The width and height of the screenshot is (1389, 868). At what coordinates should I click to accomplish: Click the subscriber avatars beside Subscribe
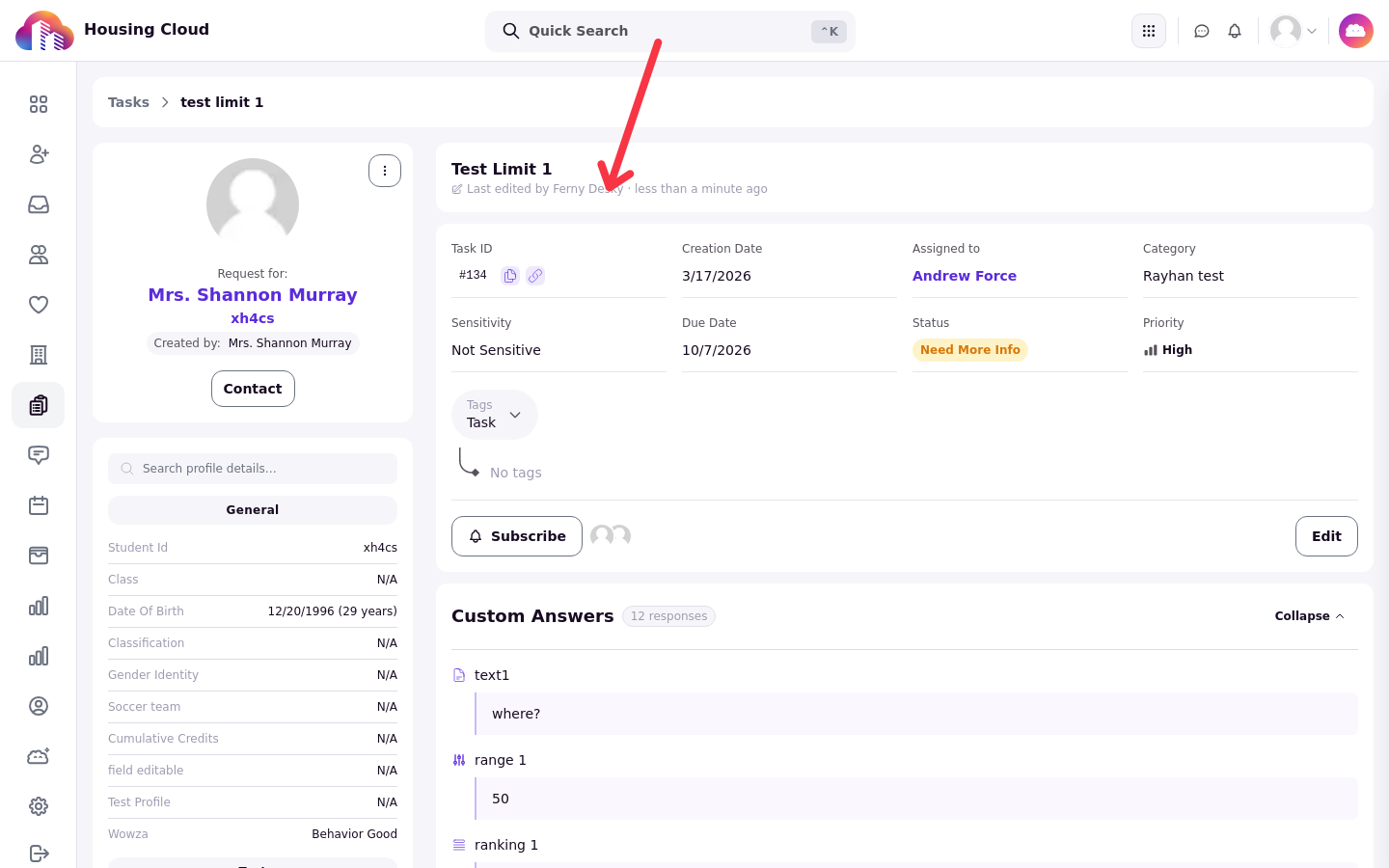click(611, 535)
